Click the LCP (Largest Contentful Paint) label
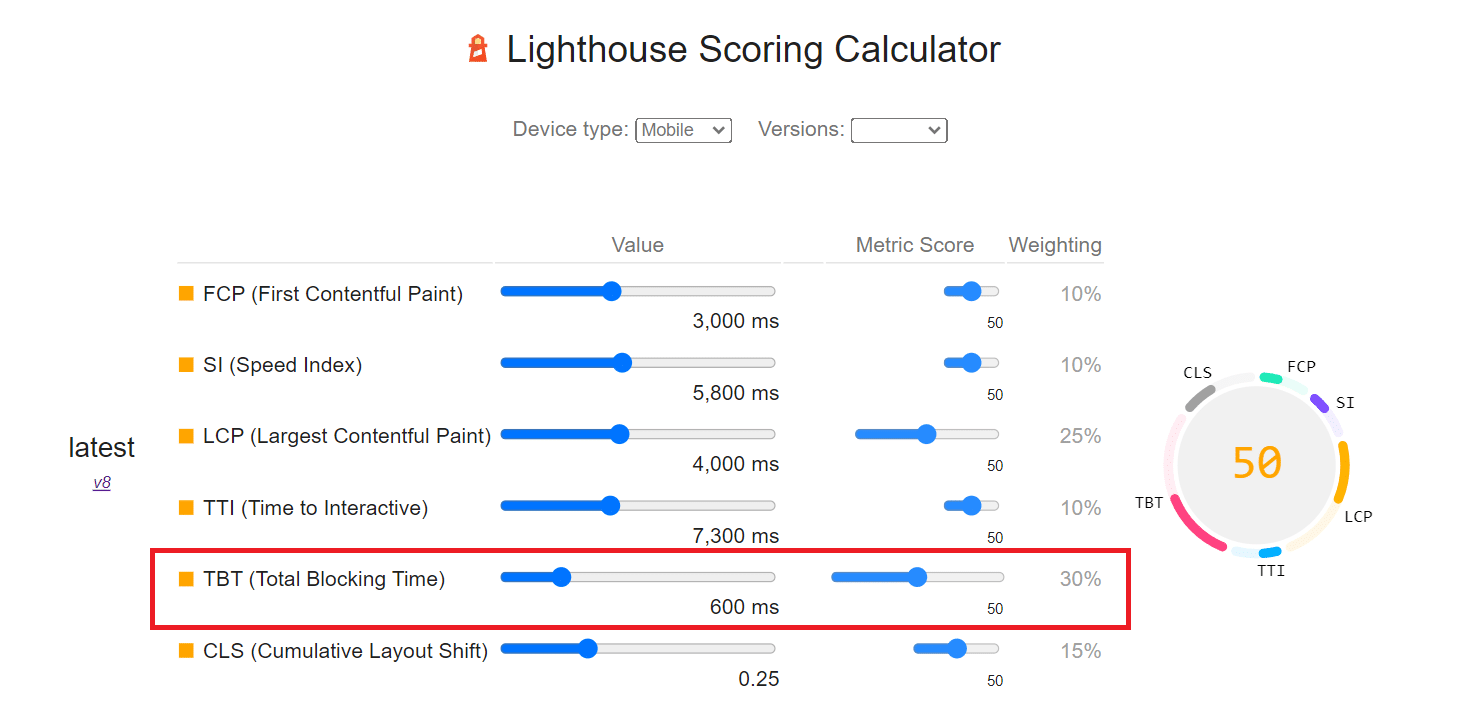The width and height of the screenshot is (1469, 721). (347, 436)
